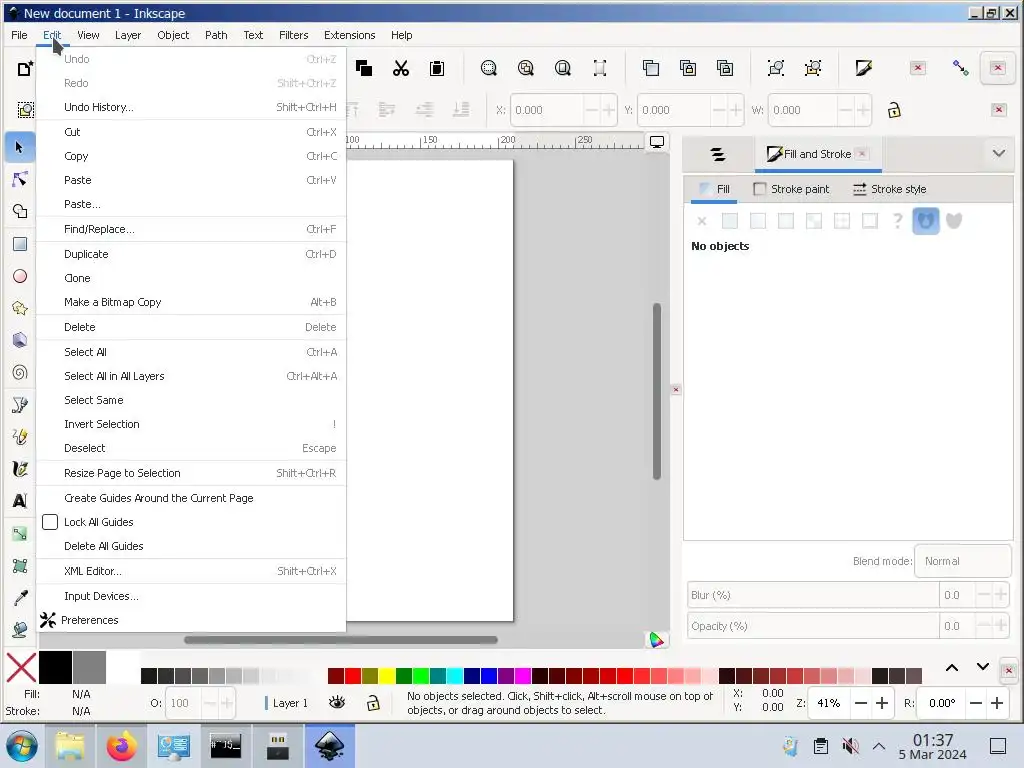Decrease zoom with minus button
This screenshot has width=1024, height=768.
coord(861,703)
